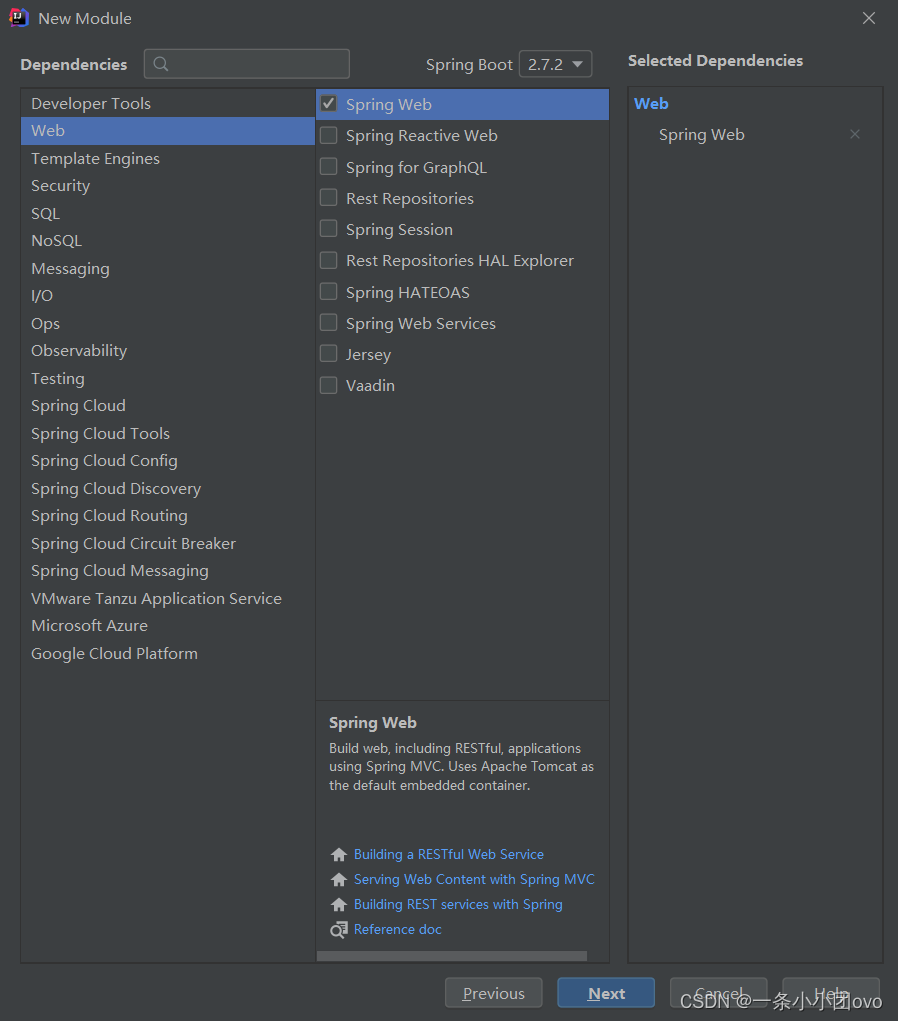Select the NoSQL category
Screen dimensions: 898x1021
point(56,240)
